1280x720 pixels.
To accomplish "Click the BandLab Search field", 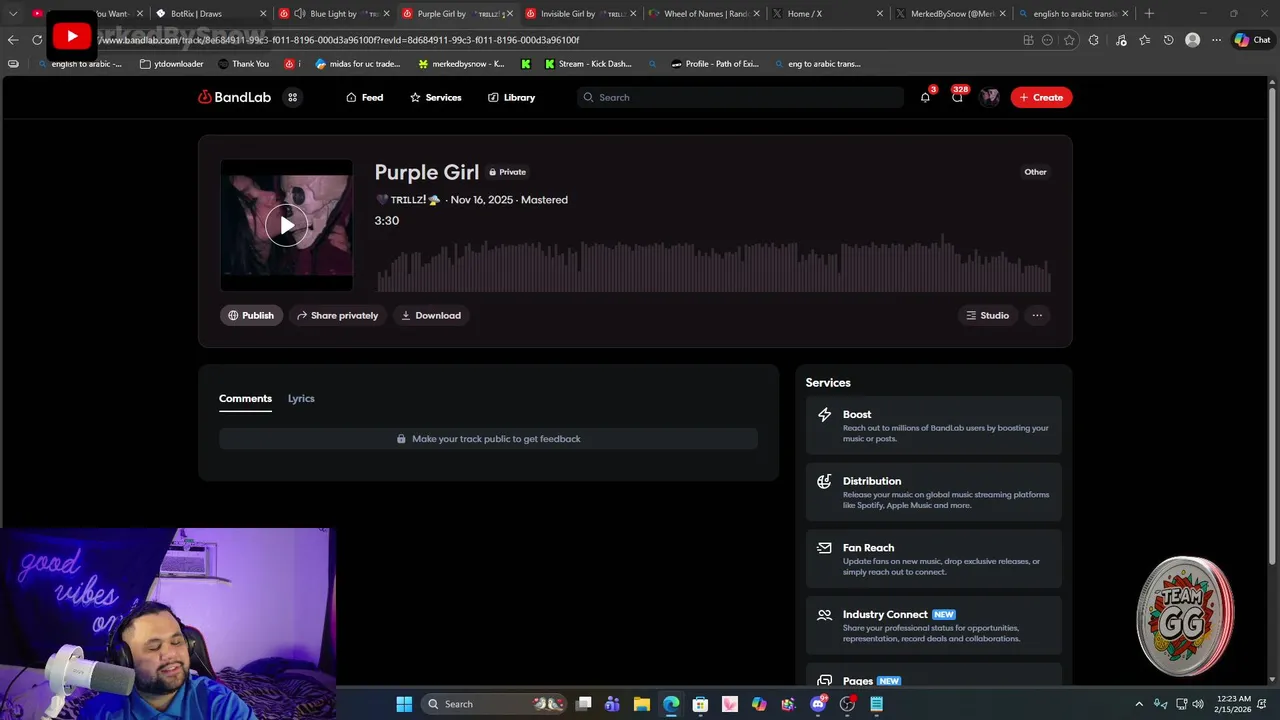I will (740, 97).
